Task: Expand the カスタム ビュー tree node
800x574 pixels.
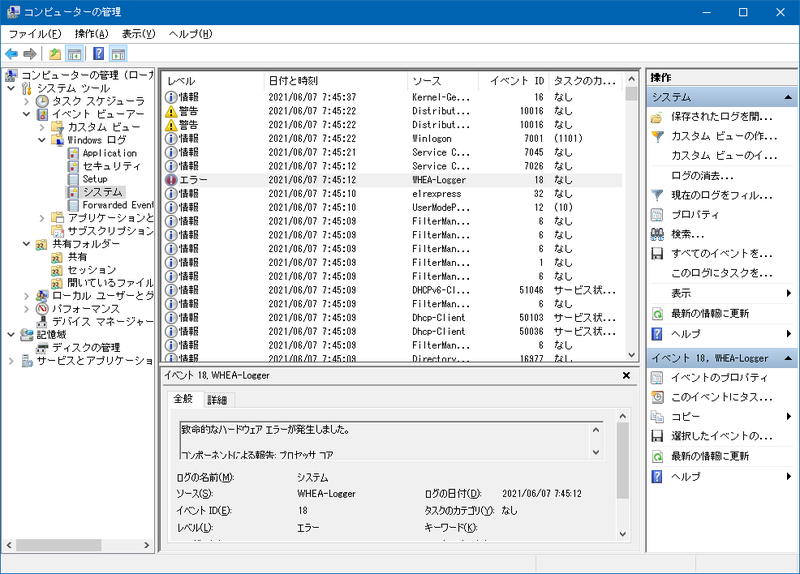Action: [x=42, y=127]
